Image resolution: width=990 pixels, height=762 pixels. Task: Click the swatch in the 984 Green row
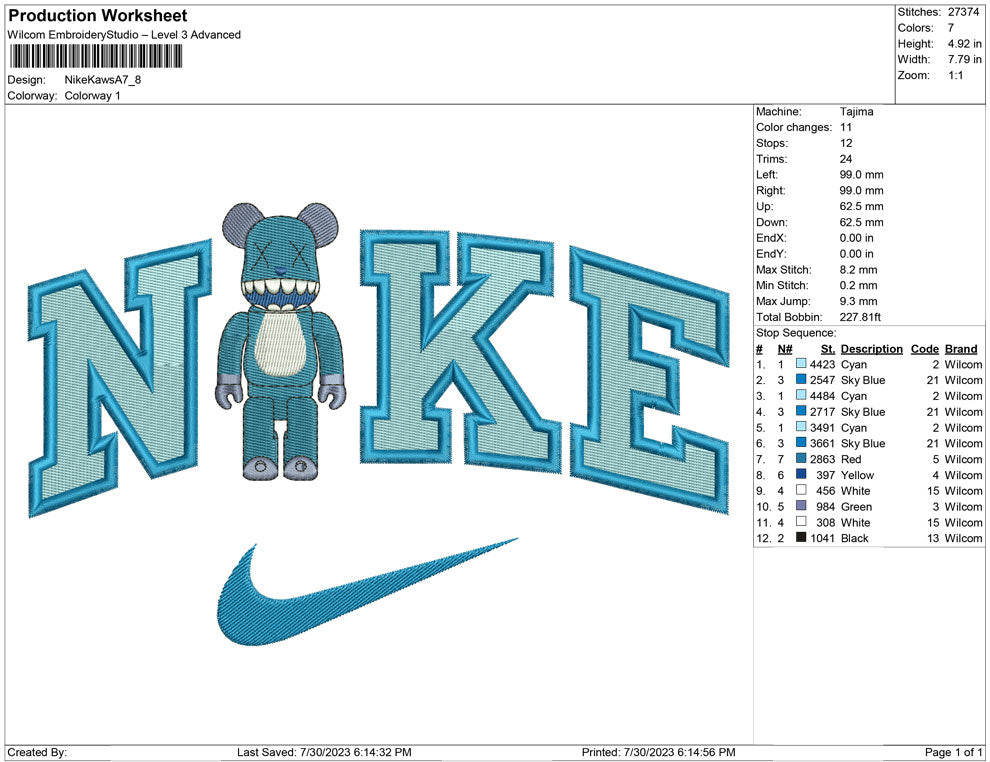pyautogui.click(x=801, y=506)
